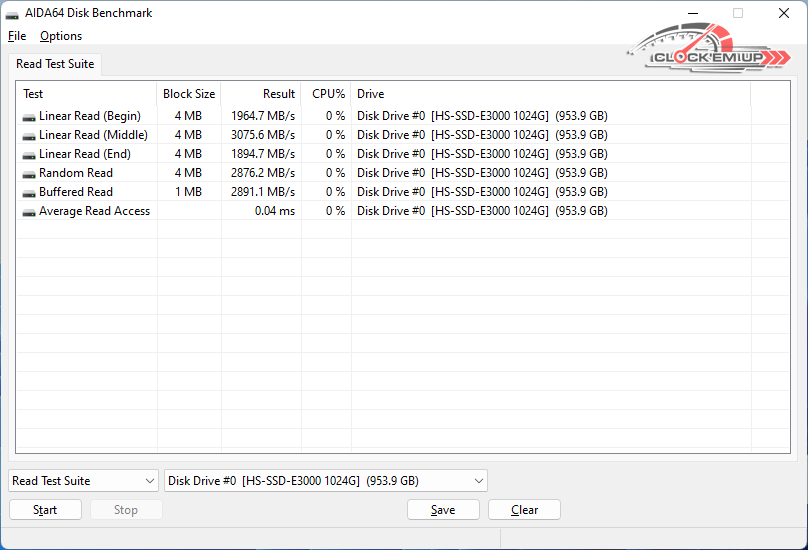Clear the benchmark results
The width and height of the screenshot is (808, 550).
[x=524, y=510]
